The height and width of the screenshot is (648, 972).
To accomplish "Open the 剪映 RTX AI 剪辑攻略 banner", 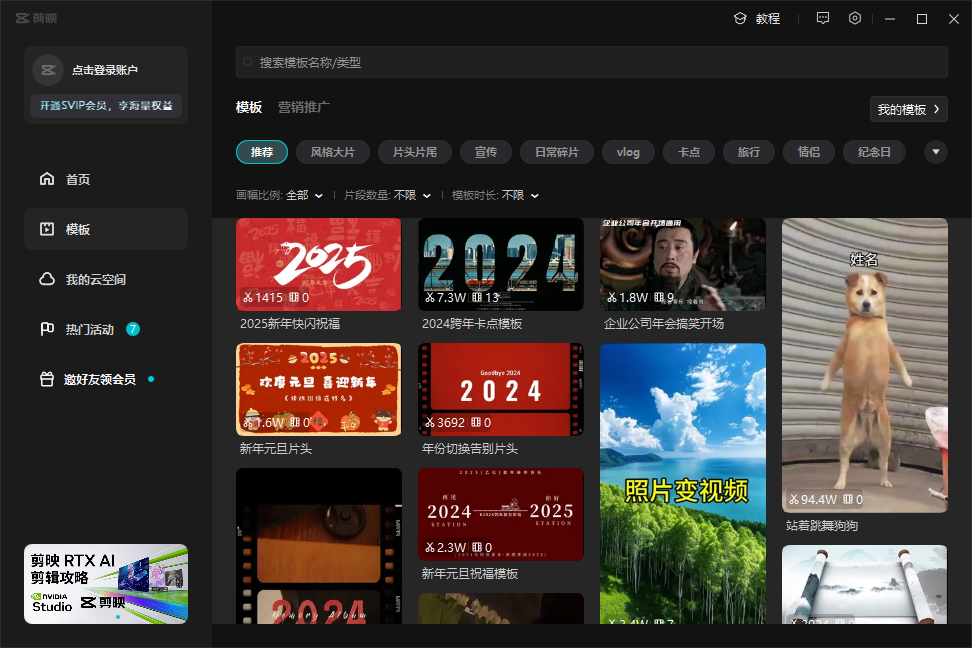I will [106, 584].
